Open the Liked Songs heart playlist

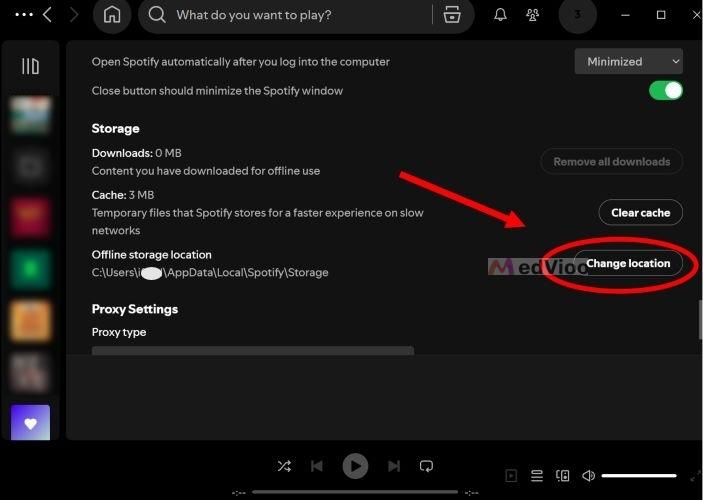click(x=30, y=422)
